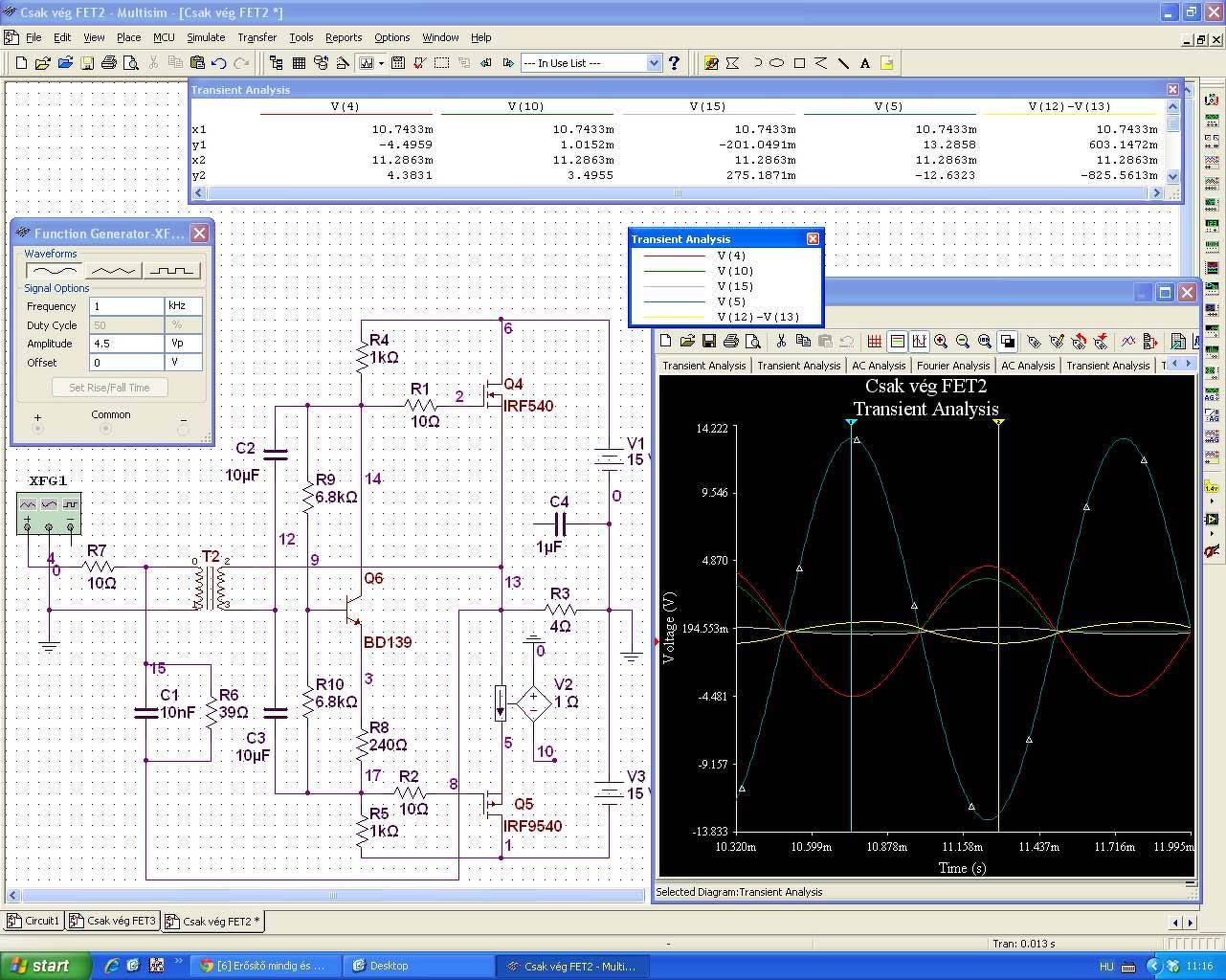Click the zoom out icon in Grapher

(x=962, y=341)
